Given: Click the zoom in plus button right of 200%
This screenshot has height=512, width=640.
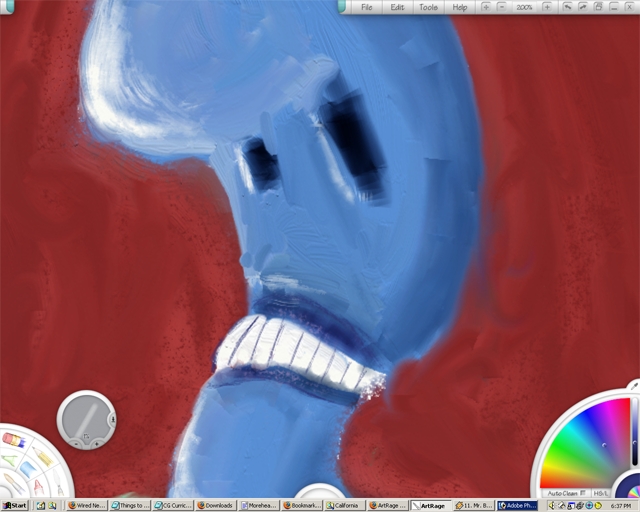Looking at the screenshot, I should point(547,7).
